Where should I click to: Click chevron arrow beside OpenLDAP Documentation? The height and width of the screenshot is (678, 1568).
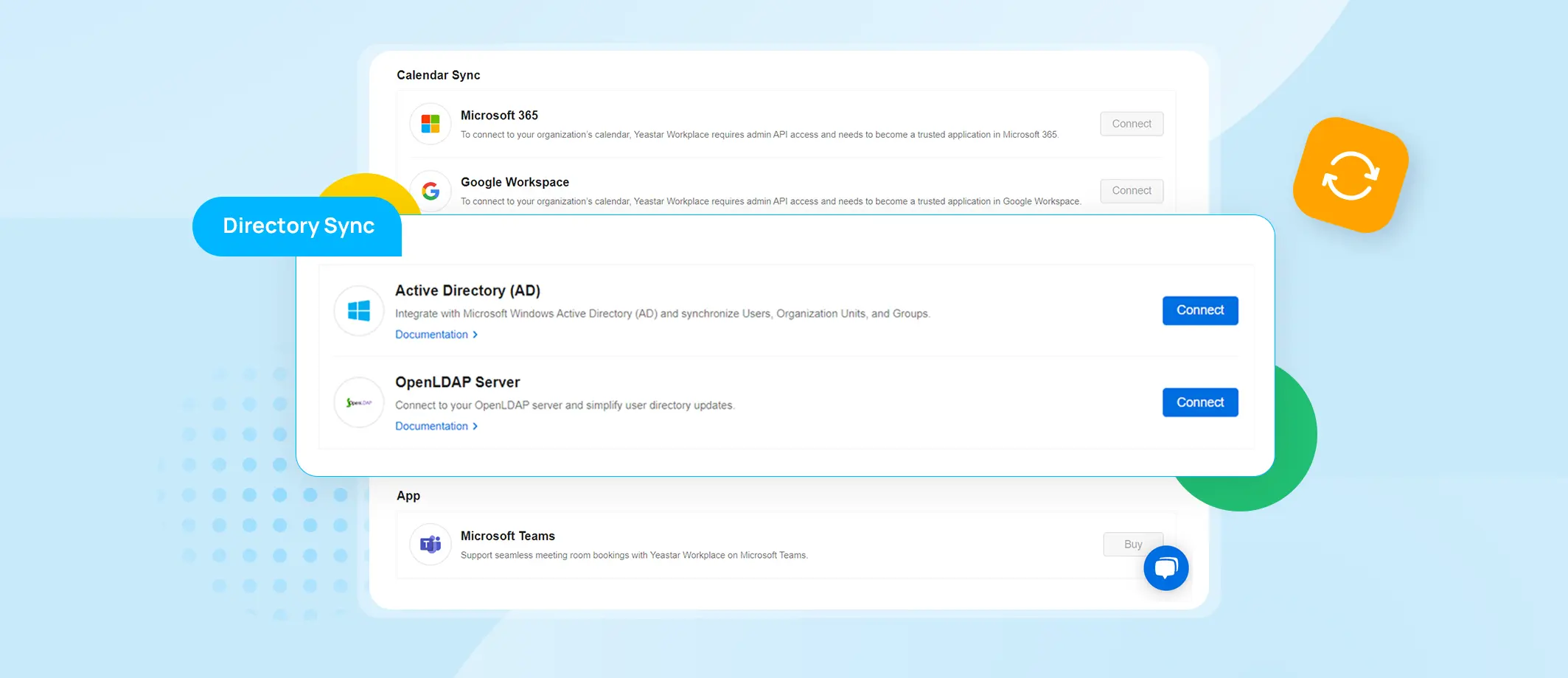(x=475, y=426)
